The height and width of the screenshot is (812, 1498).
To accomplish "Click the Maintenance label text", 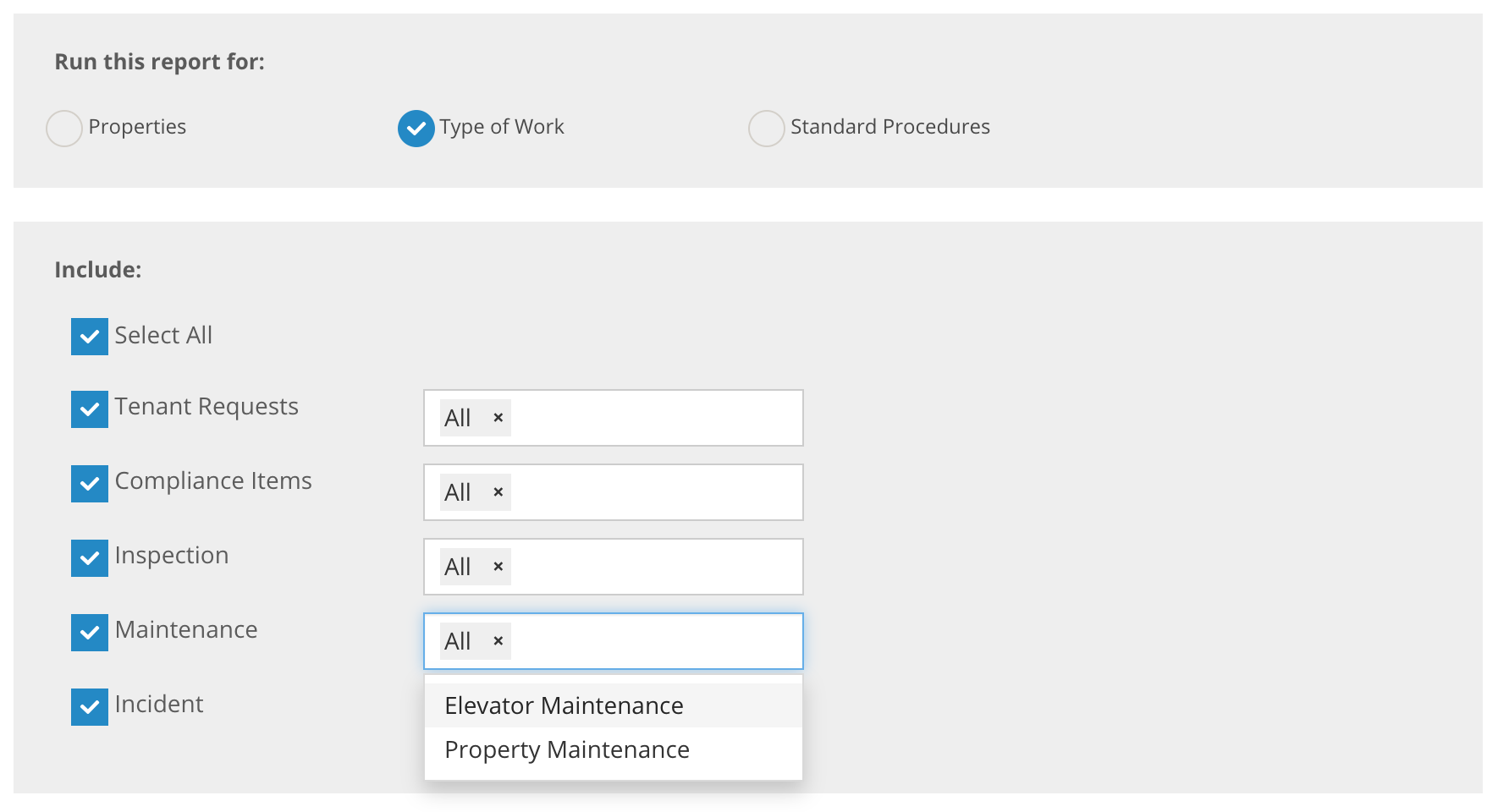I will 186,630.
